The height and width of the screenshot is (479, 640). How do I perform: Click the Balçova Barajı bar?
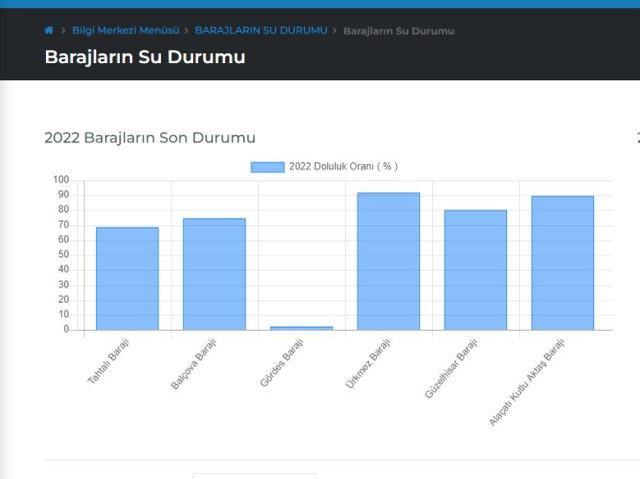tap(214, 274)
